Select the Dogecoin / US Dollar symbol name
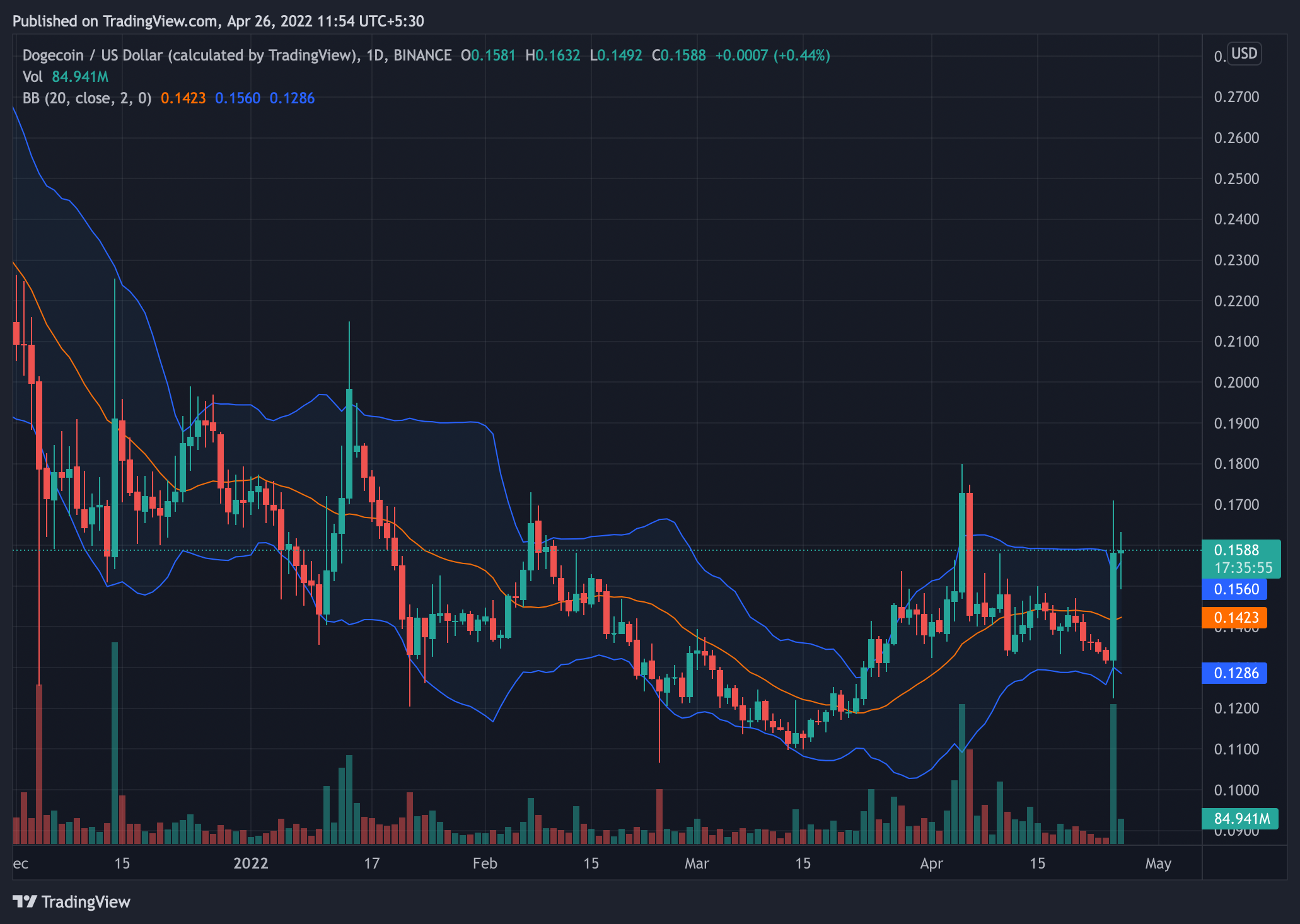The image size is (1300, 924). 91,55
